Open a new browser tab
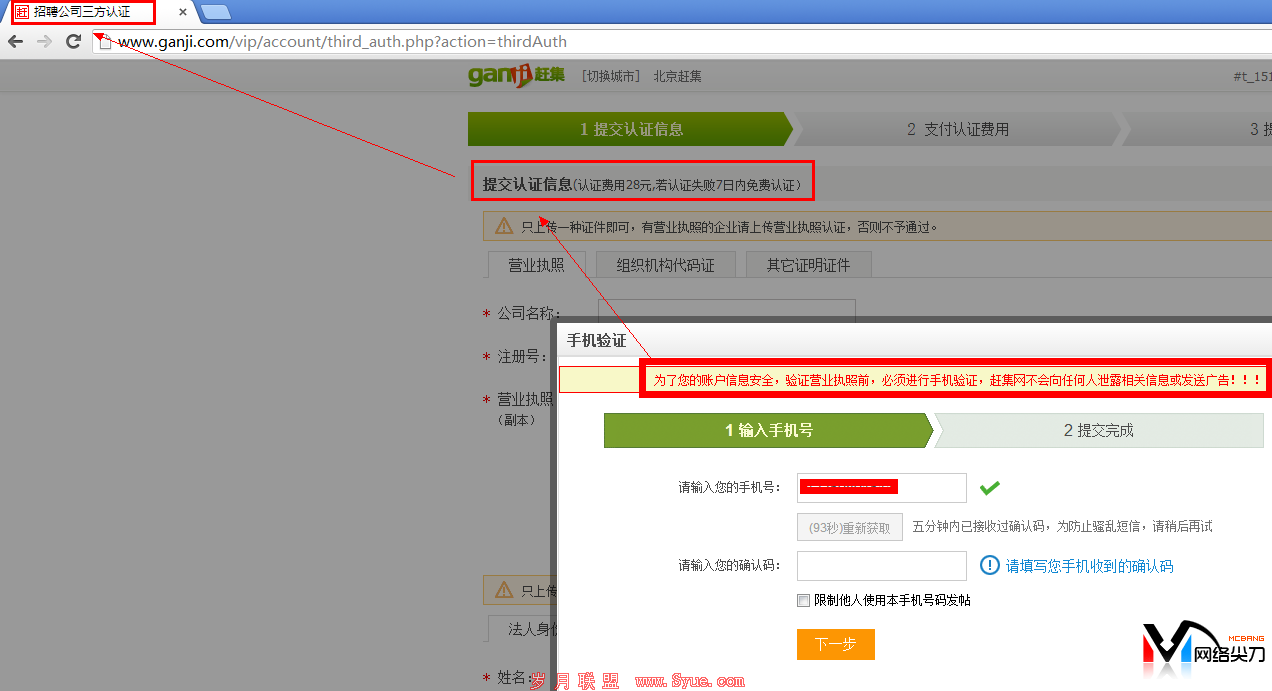The image size is (1272, 691). click(215, 12)
